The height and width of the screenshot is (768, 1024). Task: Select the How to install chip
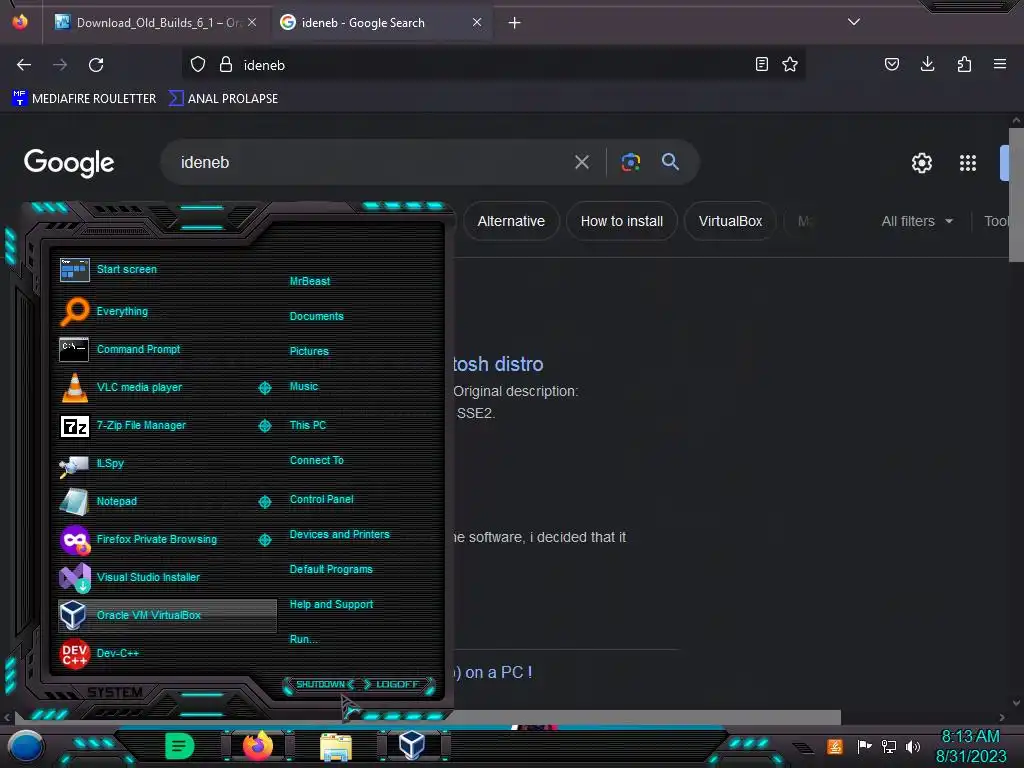622,221
